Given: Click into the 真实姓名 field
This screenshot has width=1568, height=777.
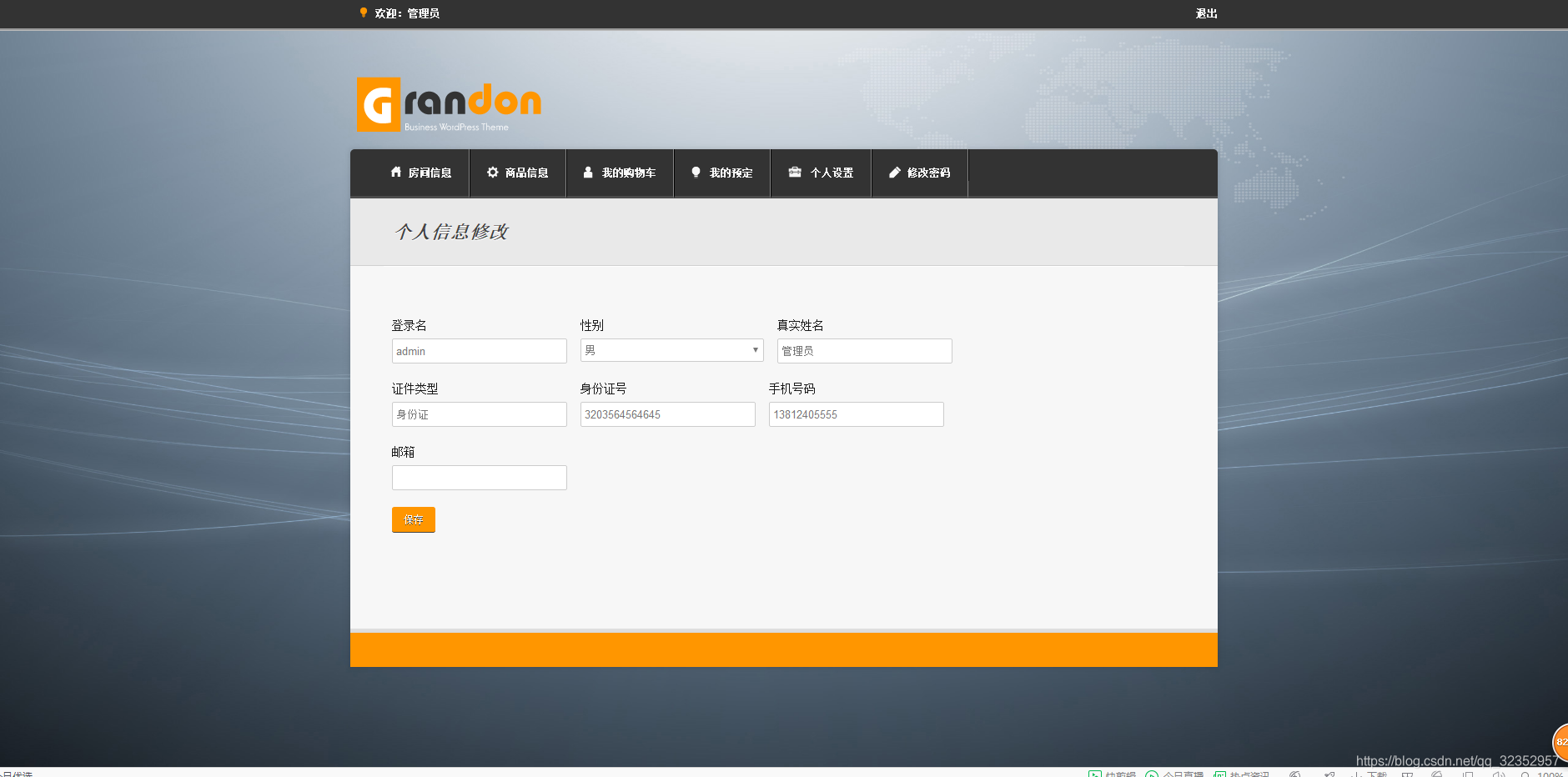Looking at the screenshot, I should 865,351.
